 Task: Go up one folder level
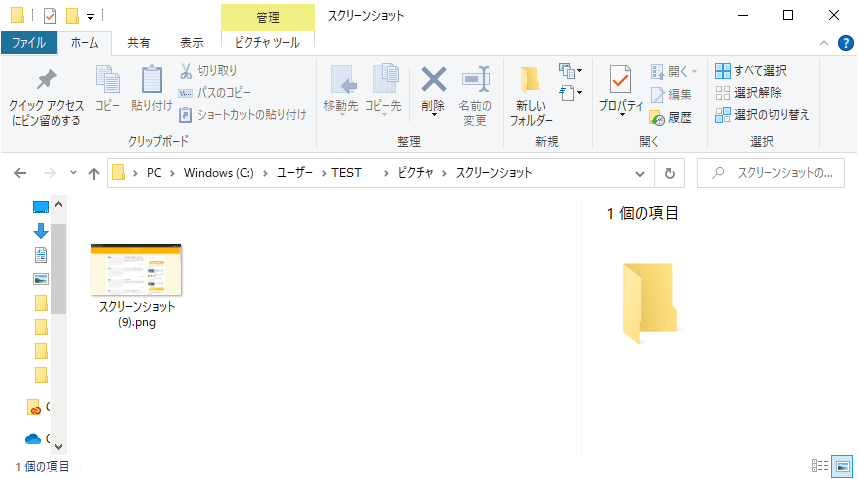94,174
